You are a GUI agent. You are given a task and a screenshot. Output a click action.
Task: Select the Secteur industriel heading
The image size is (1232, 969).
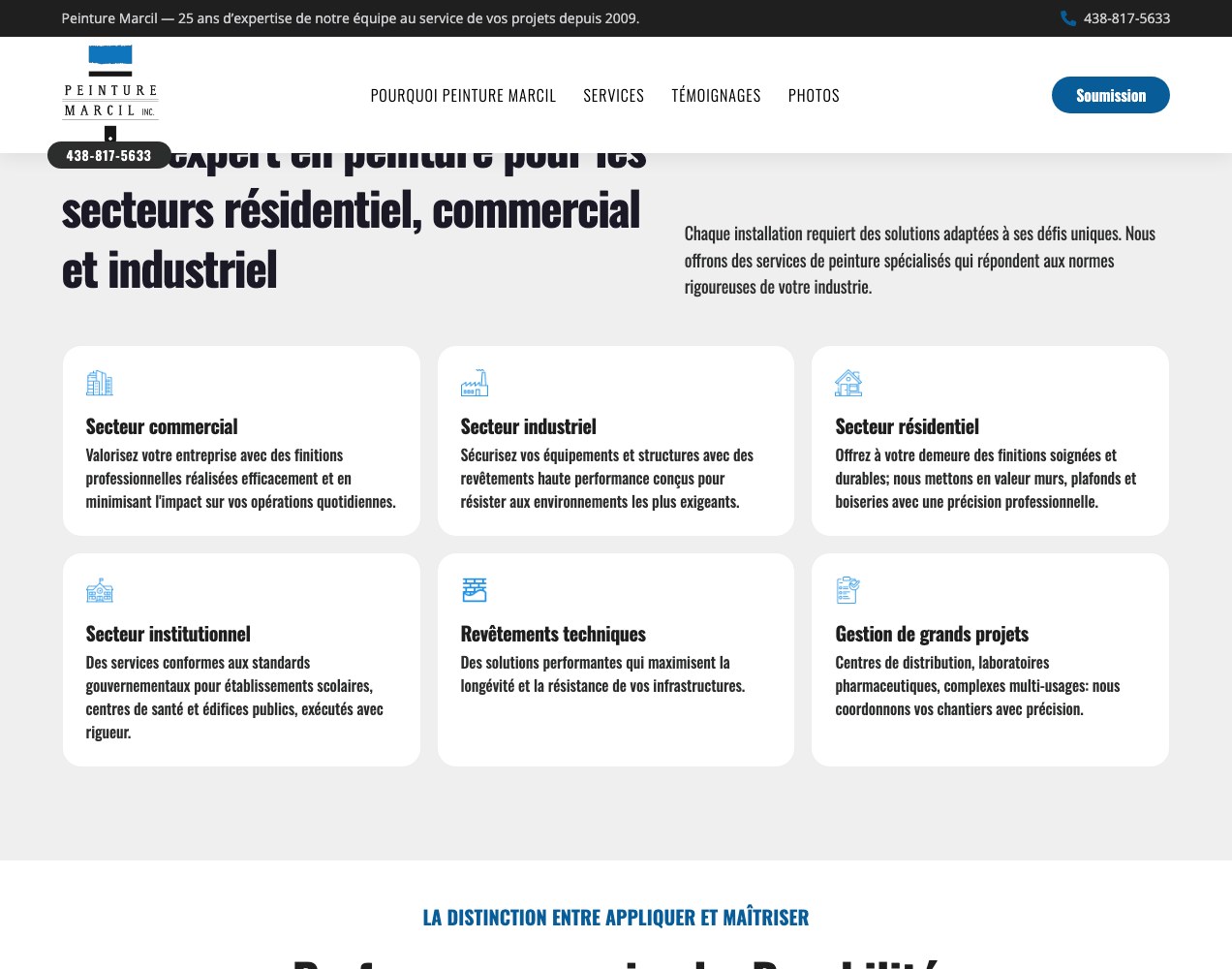point(529,426)
